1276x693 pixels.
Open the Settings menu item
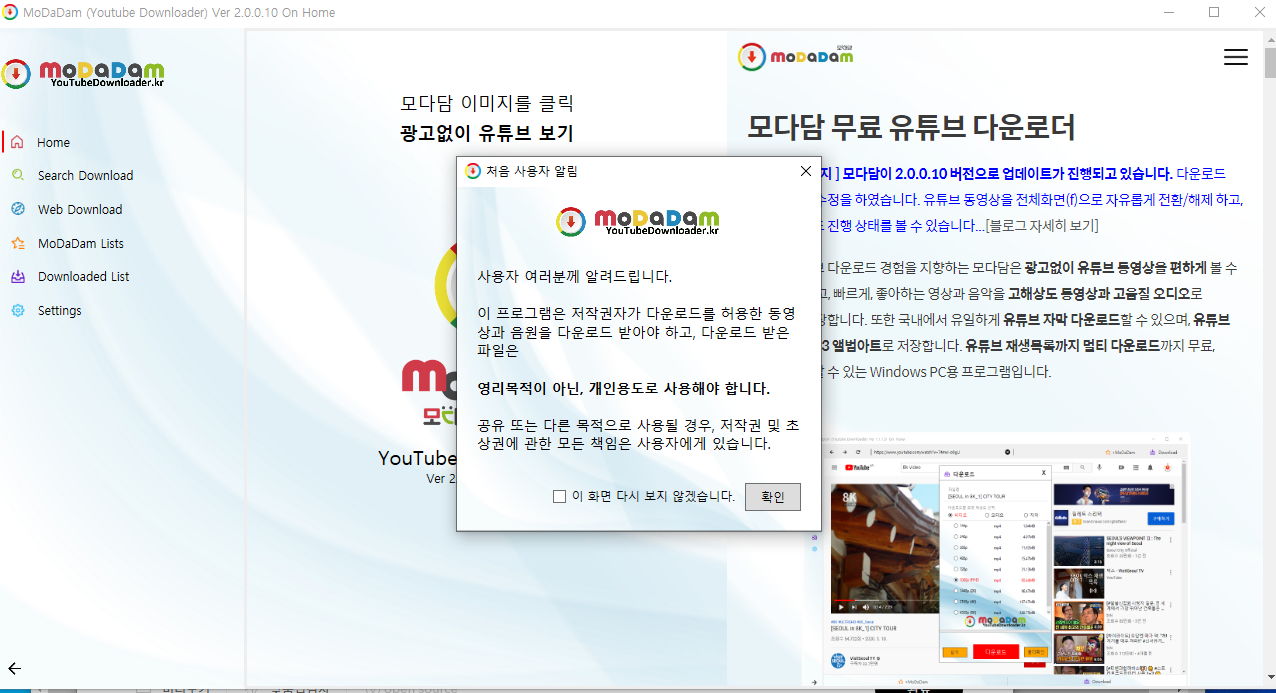click(x=60, y=310)
